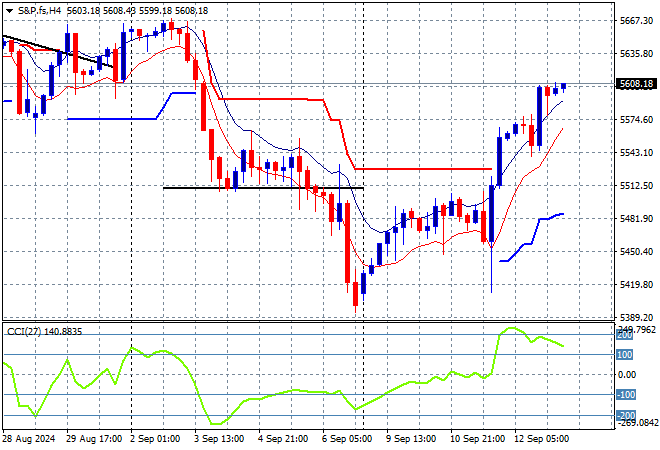This screenshot has width=660, height=450.
Task: Click the 5543.10 price axis label
Action: point(636,153)
